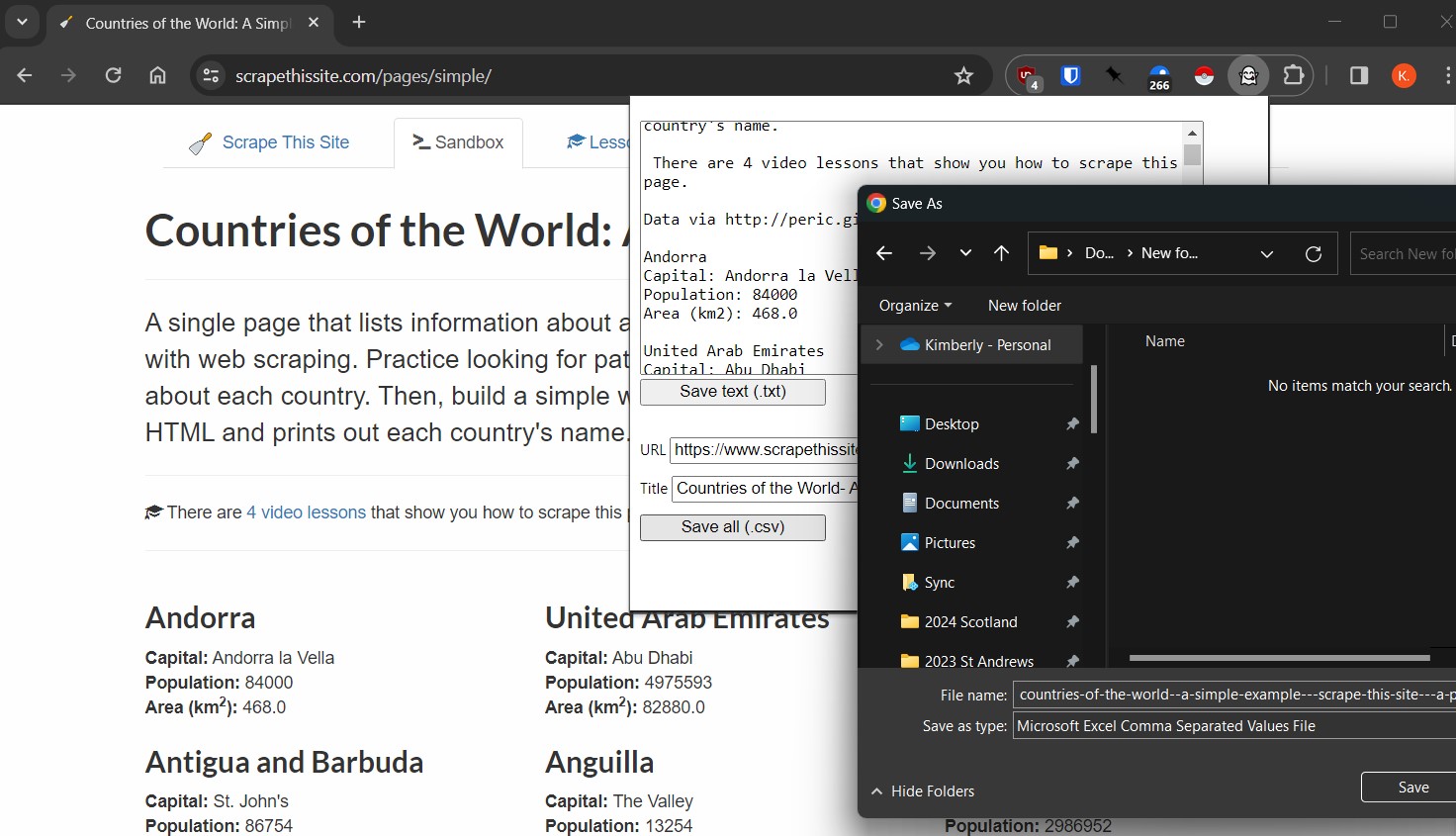The width and height of the screenshot is (1456, 836).
Task: Open a new browser tab
Action: click(x=359, y=22)
